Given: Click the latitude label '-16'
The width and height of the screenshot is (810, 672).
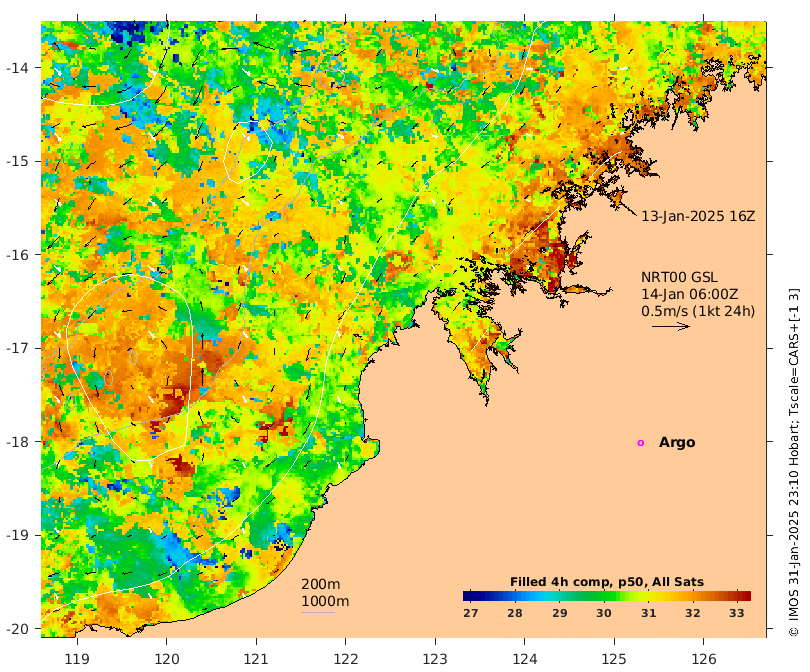Looking at the screenshot, I should tap(17, 255).
